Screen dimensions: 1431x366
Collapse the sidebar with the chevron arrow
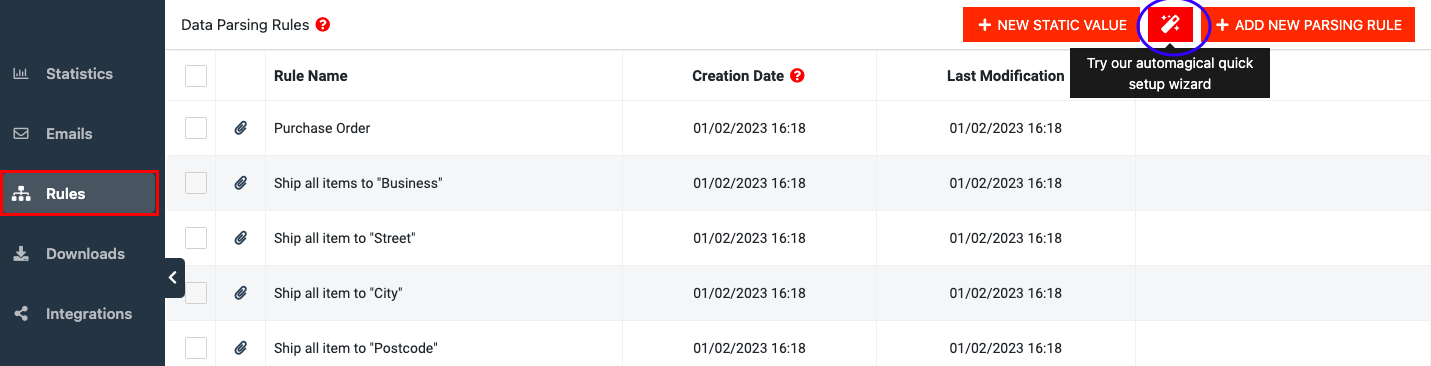[174, 278]
